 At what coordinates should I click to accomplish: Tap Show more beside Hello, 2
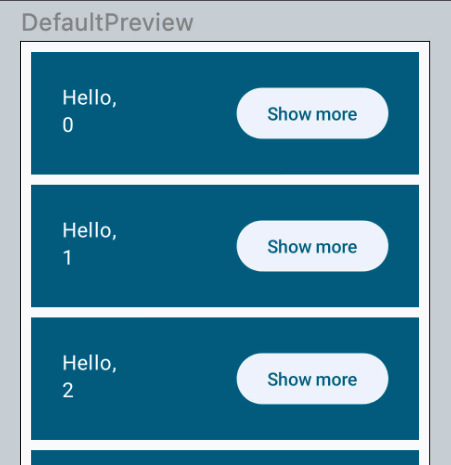(312, 379)
